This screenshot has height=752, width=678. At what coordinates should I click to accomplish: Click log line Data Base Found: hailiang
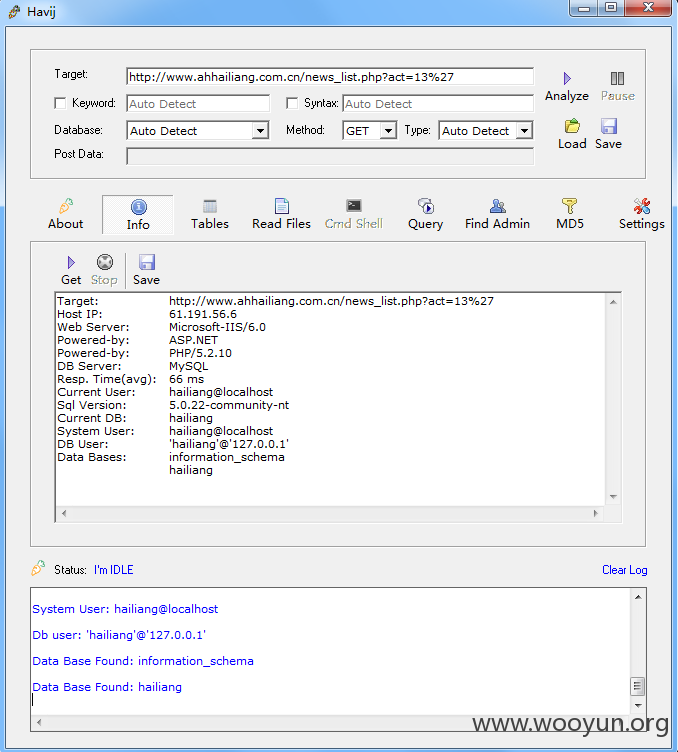tap(107, 687)
